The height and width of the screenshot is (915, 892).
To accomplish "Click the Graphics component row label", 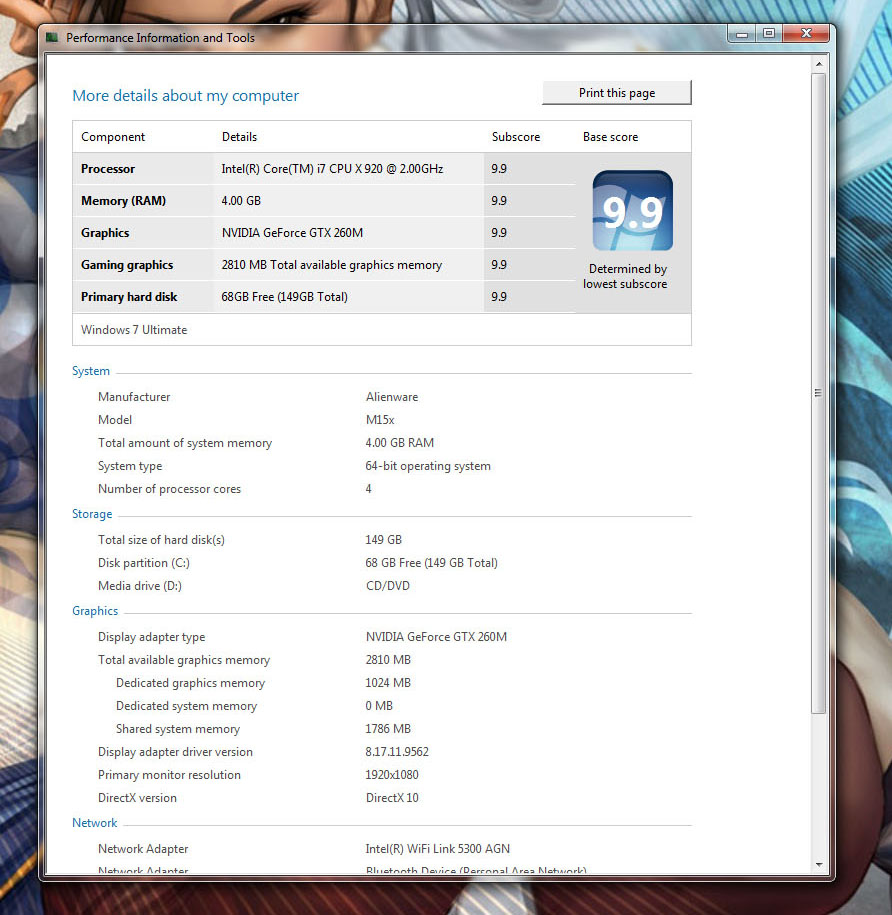I will [105, 233].
